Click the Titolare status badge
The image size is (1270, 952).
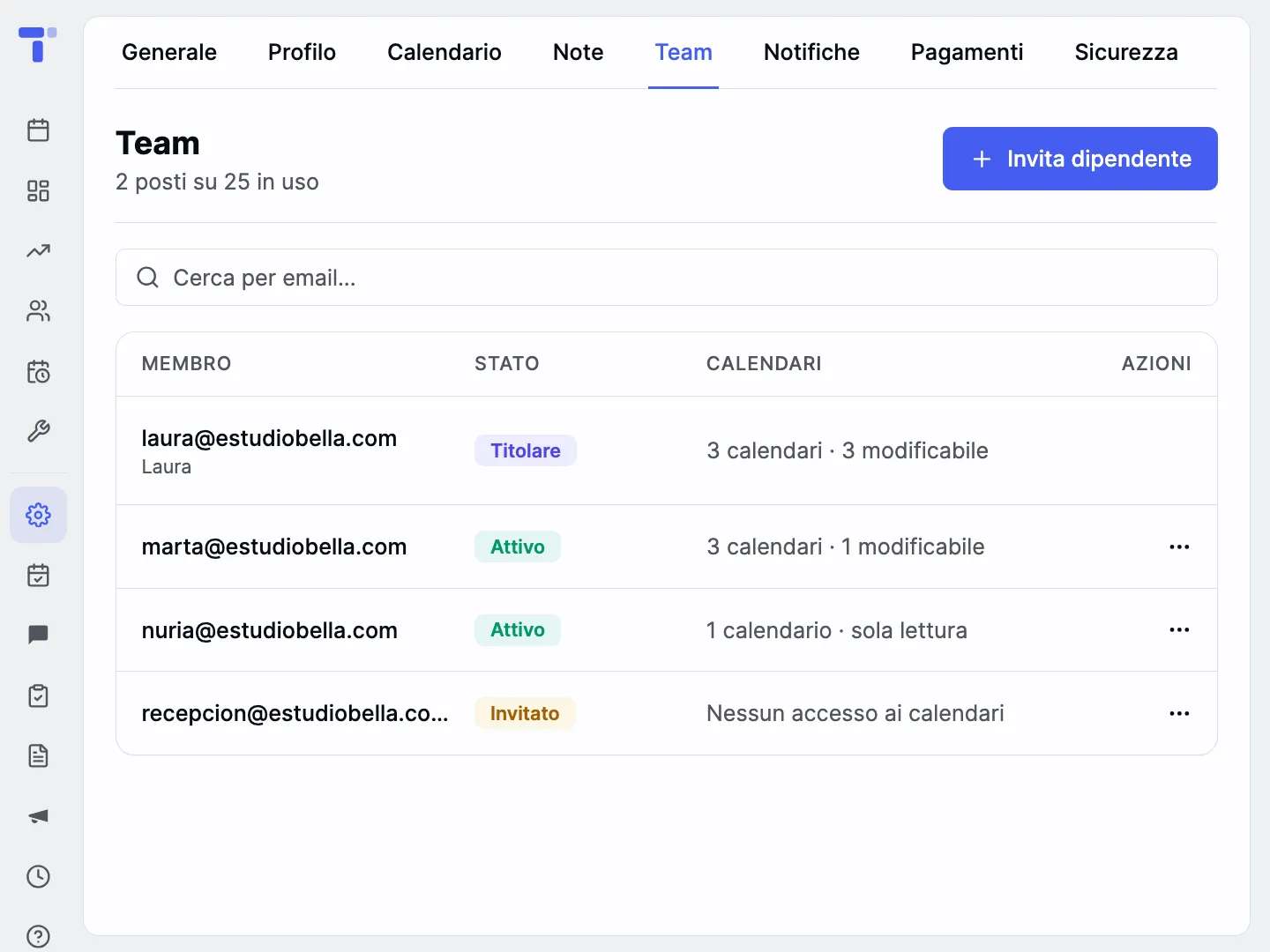pyautogui.click(x=526, y=450)
